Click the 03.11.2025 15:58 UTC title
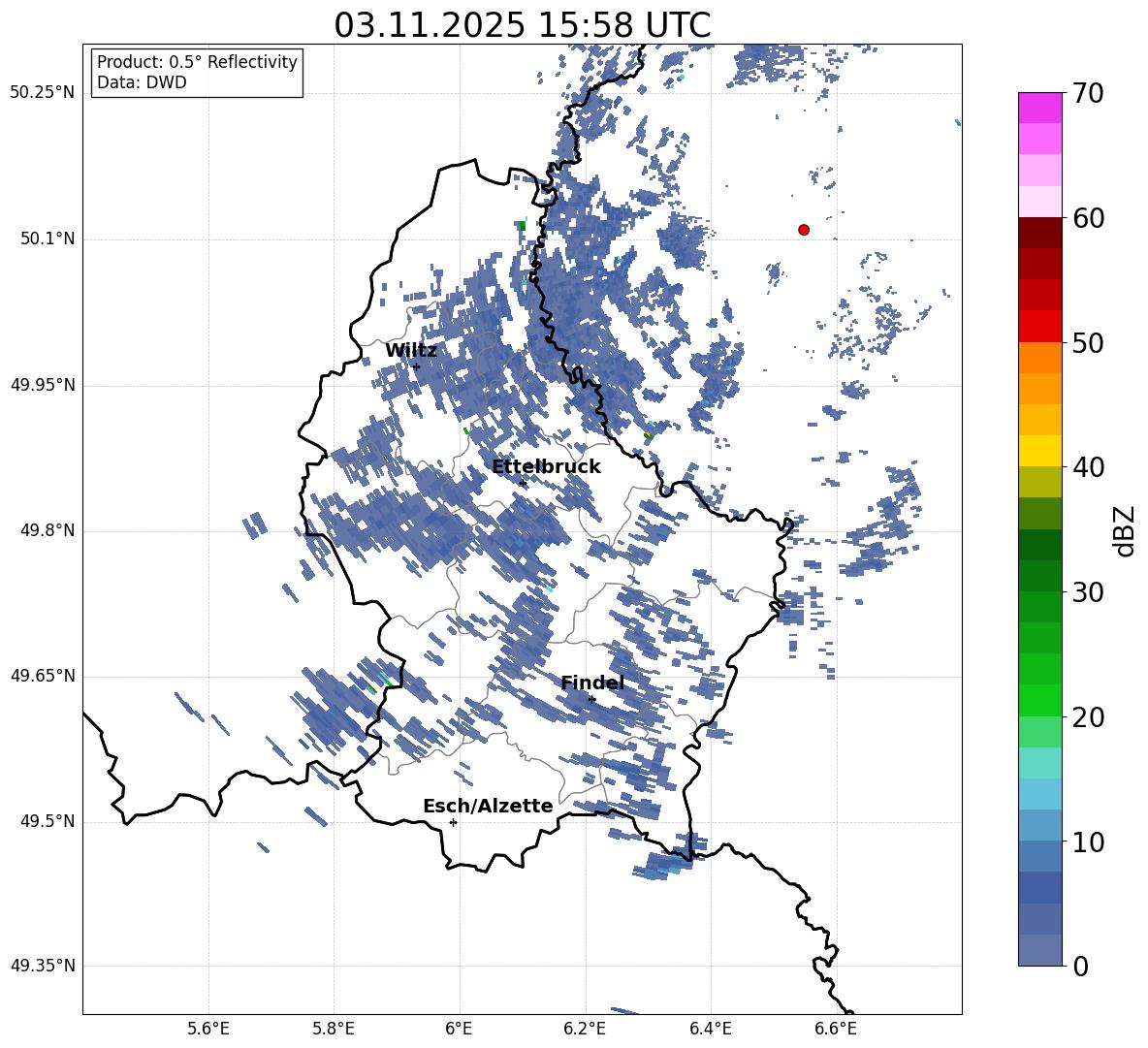This screenshot has height=1048, width=1148. (522, 25)
